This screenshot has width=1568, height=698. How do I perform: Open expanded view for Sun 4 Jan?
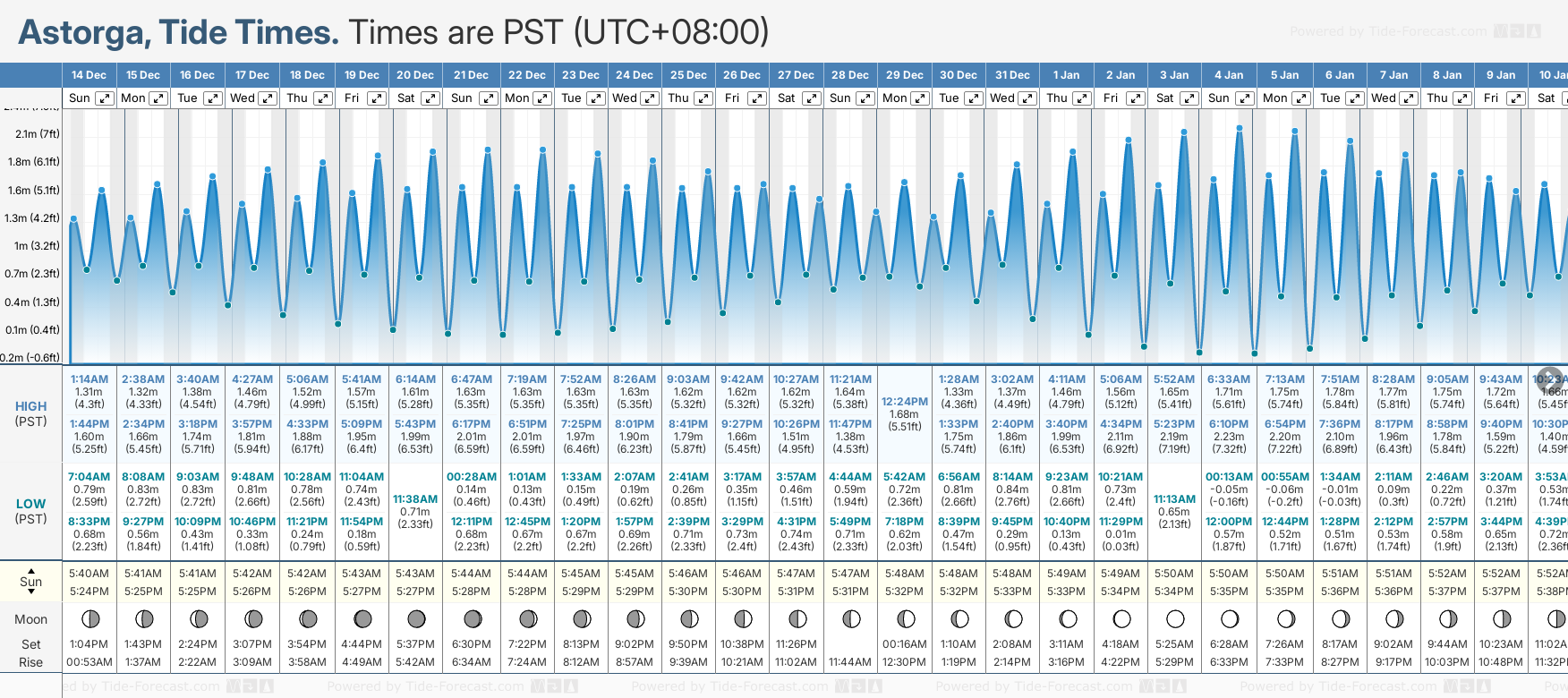[x=1244, y=98]
